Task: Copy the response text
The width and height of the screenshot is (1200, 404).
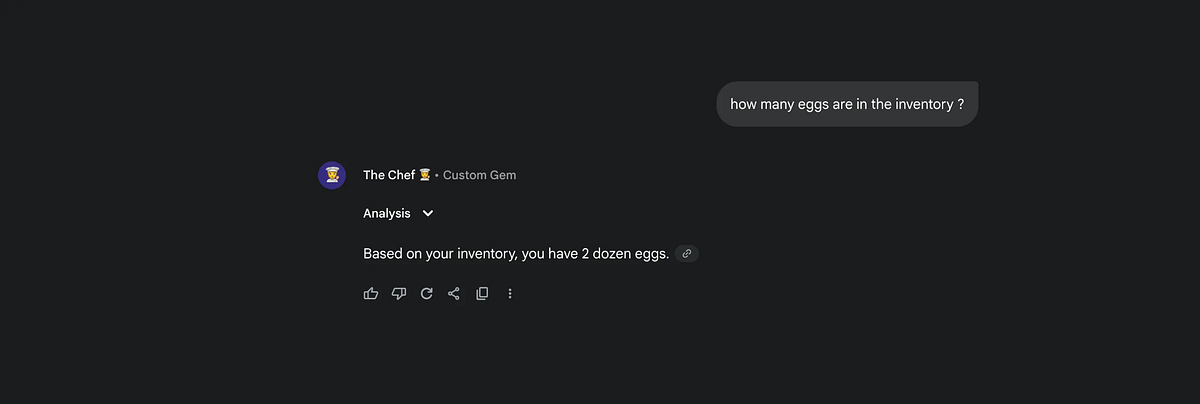Action: [482, 294]
